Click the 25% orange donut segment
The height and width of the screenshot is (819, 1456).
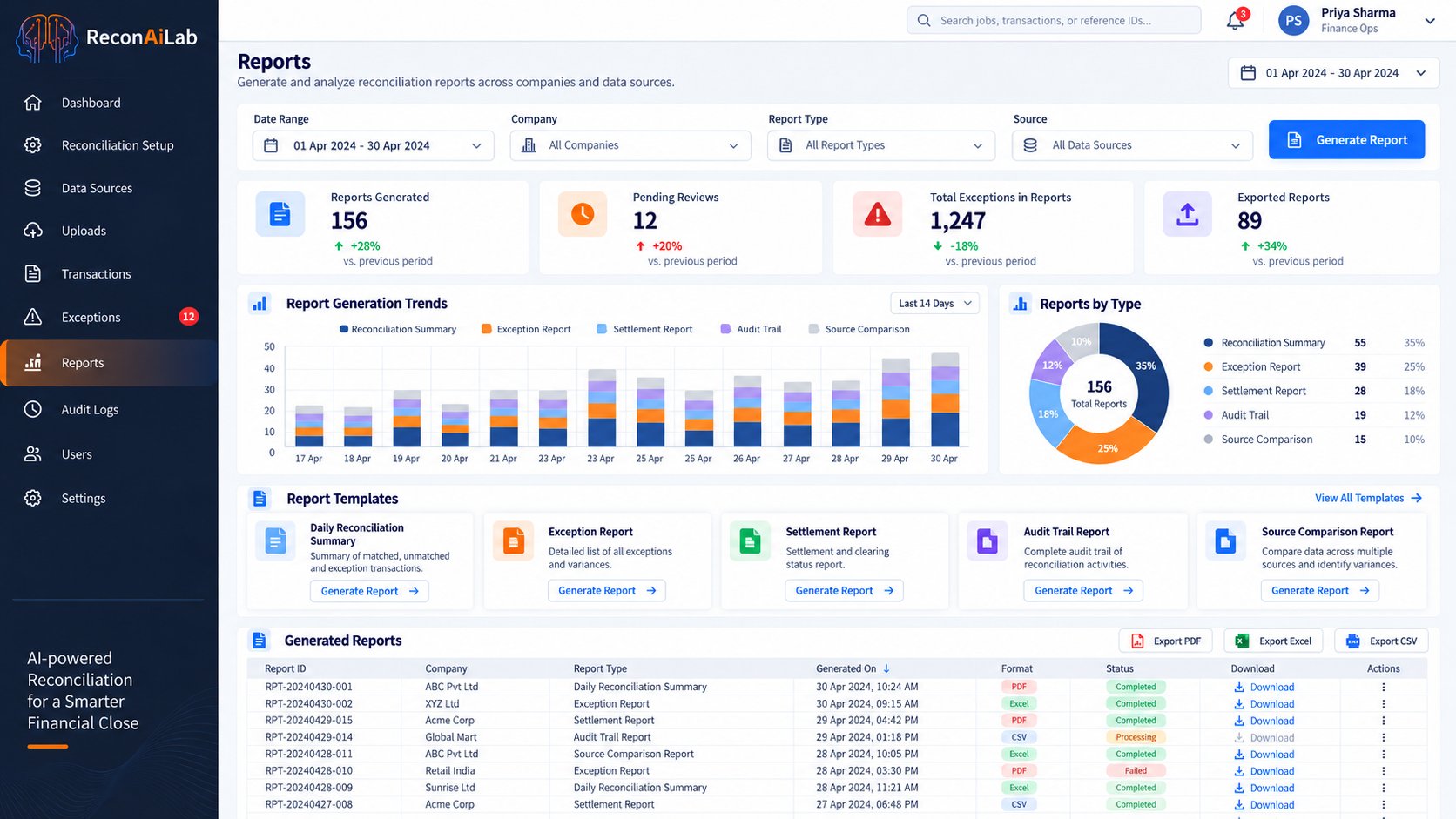tap(1107, 447)
